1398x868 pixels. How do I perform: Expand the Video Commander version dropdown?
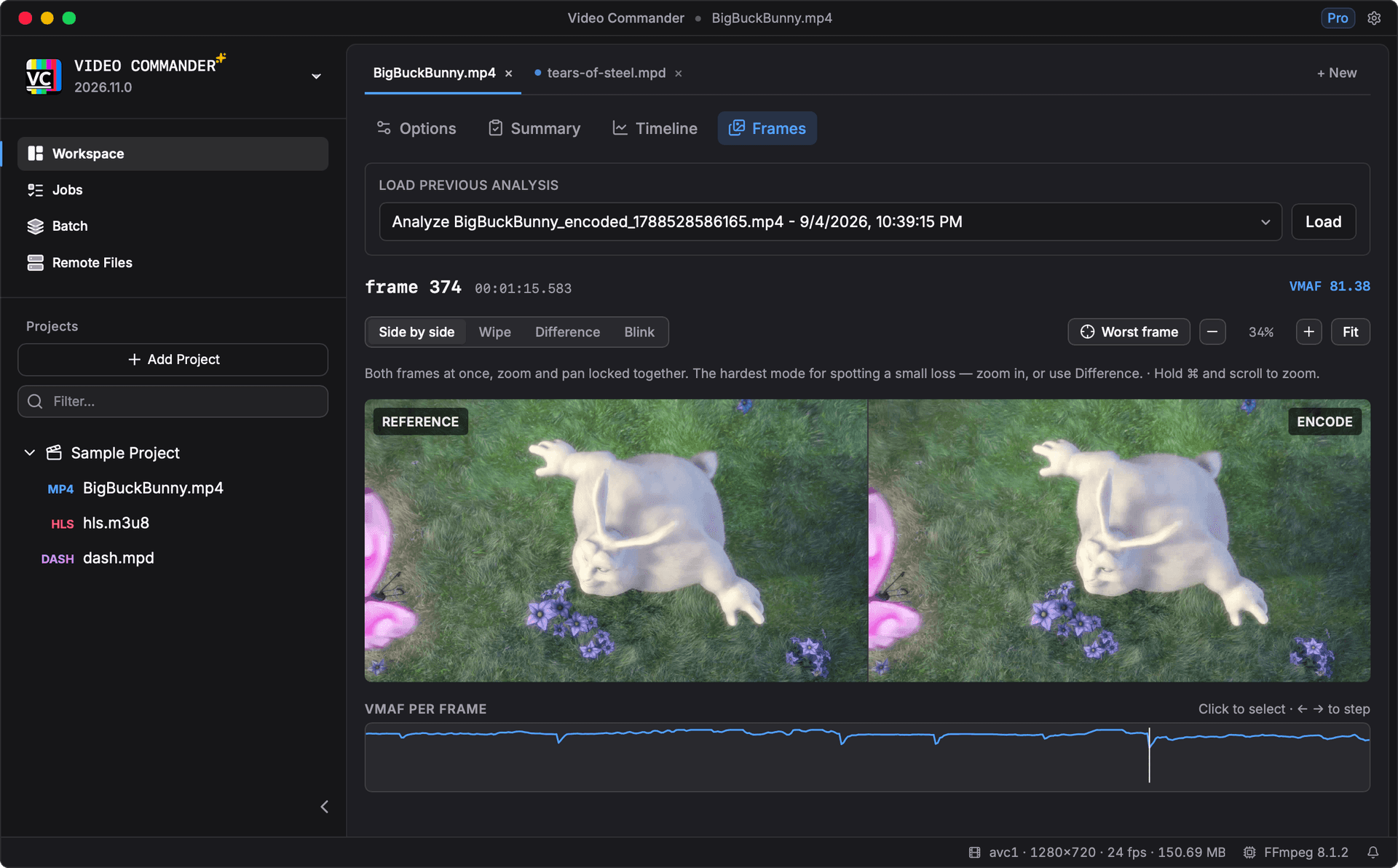pos(316,76)
